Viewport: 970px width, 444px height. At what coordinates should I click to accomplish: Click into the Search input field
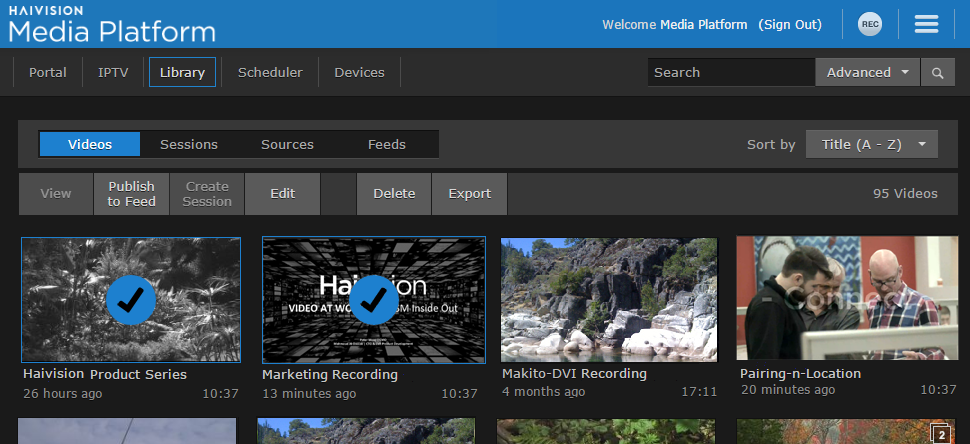pyautogui.click(x=730, y=73)
